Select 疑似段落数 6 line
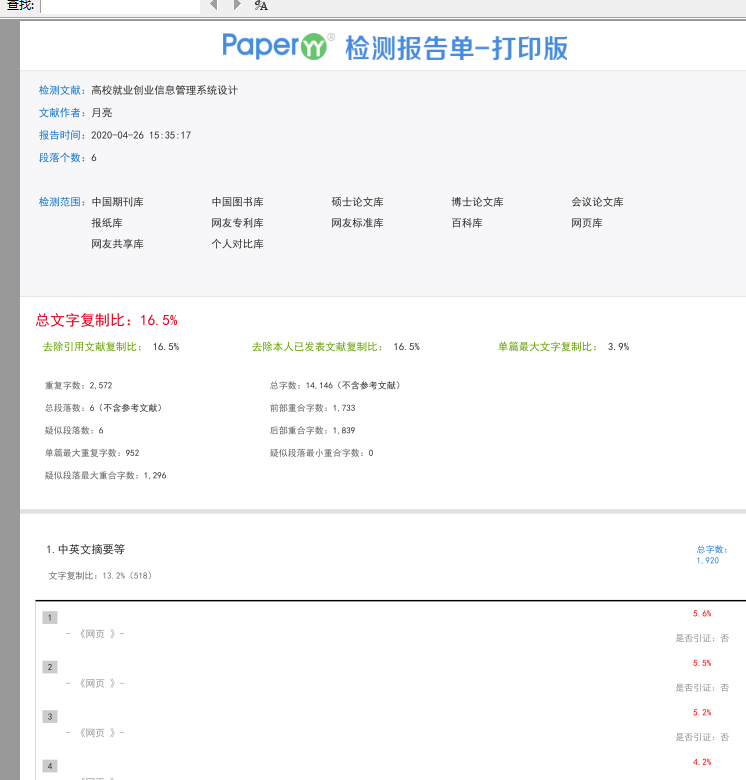Screen dimensions: 746x780 pos(74,430)
